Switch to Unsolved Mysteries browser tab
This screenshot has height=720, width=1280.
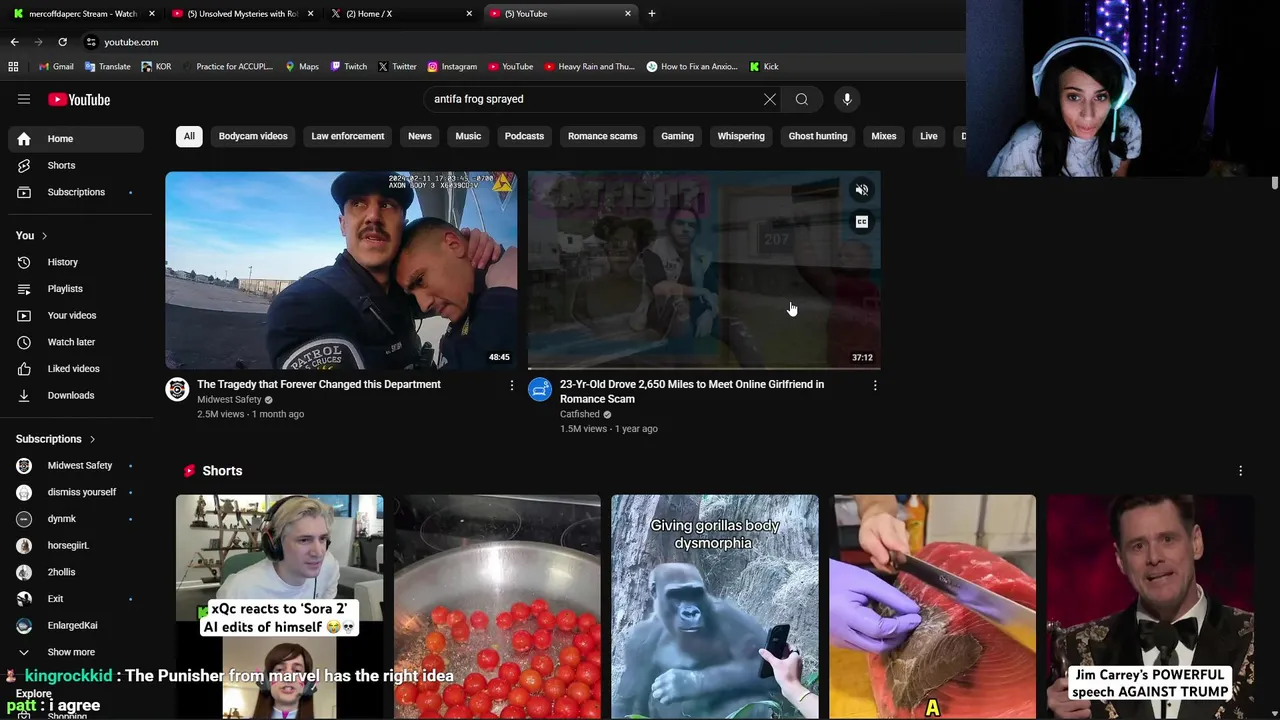[x=243, y=14]
